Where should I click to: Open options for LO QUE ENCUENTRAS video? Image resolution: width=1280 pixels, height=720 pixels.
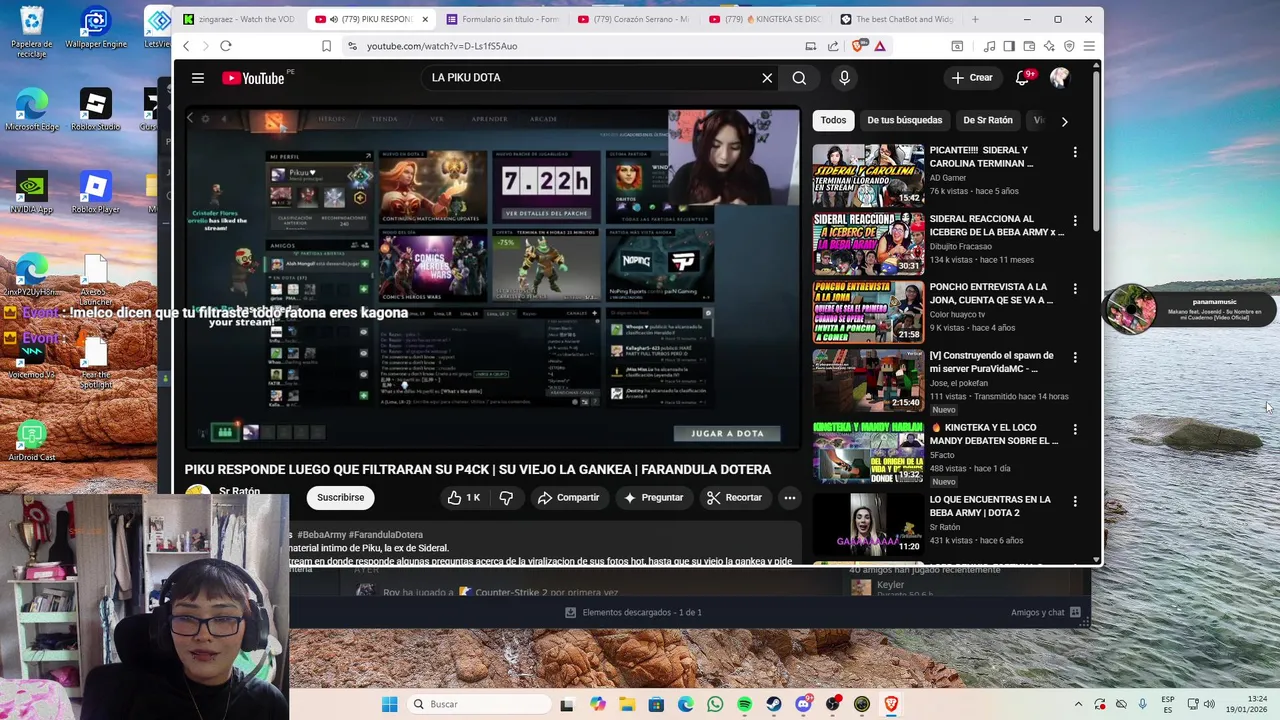[x=1075, y=501]
